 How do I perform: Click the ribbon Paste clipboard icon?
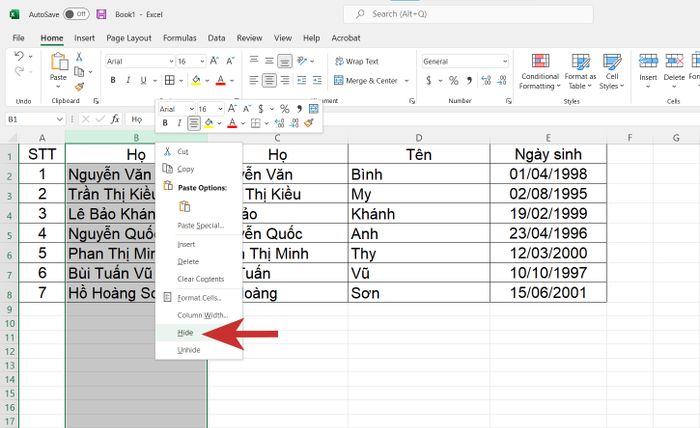coord(59,61)
